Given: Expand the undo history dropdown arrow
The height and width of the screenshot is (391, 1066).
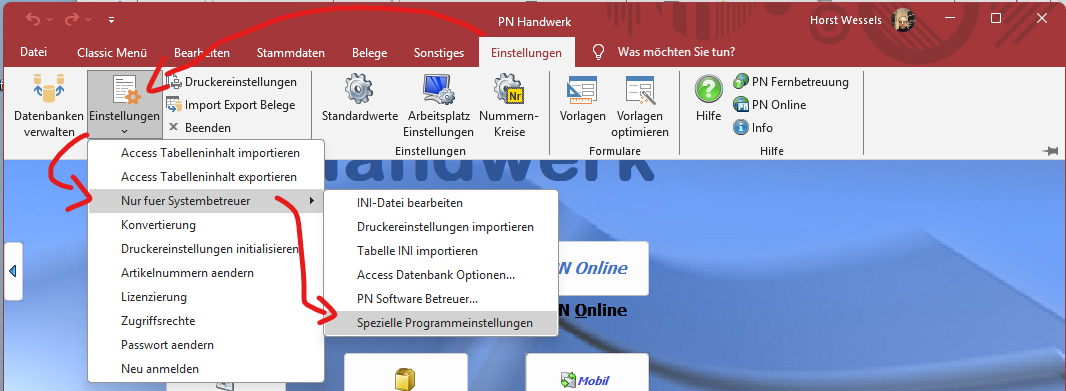Looking at the screenshot, I should point(50,20).
